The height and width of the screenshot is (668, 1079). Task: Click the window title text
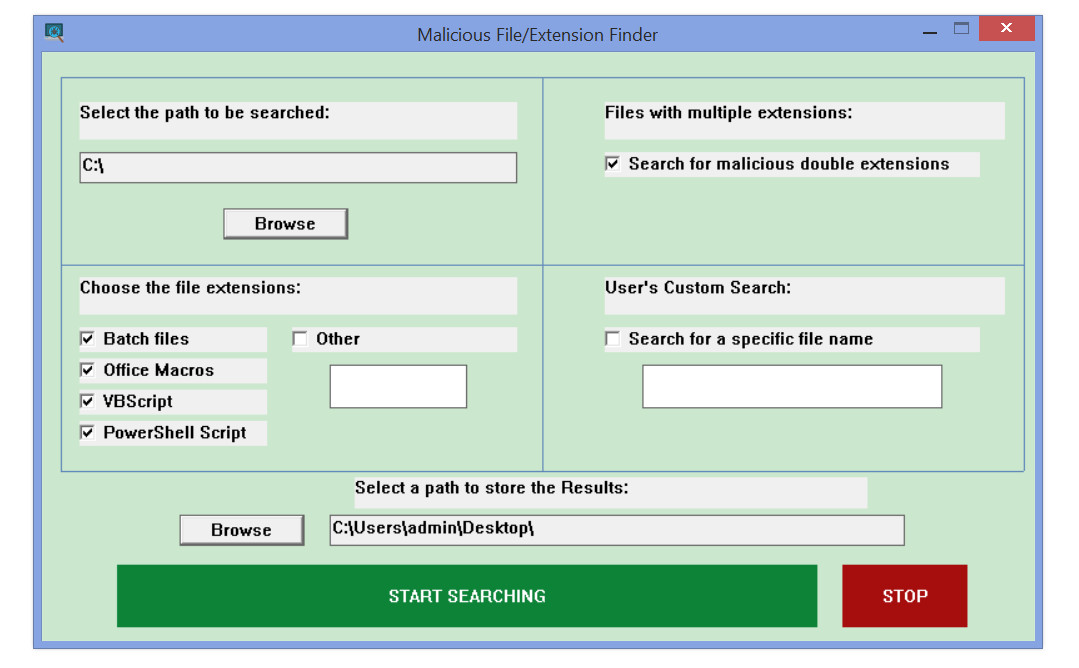[x=537, y=34]
